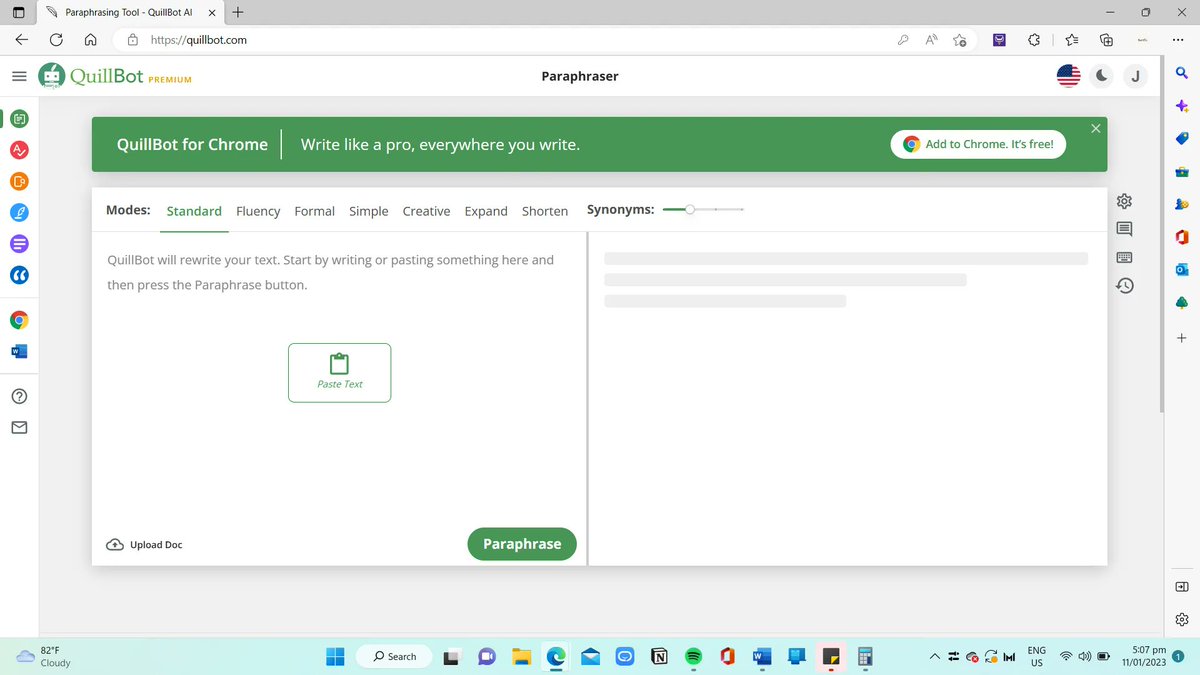Open the Citation Generator quote-mark icon
The width and height of the screenshot is (1200, 675).
20,274
